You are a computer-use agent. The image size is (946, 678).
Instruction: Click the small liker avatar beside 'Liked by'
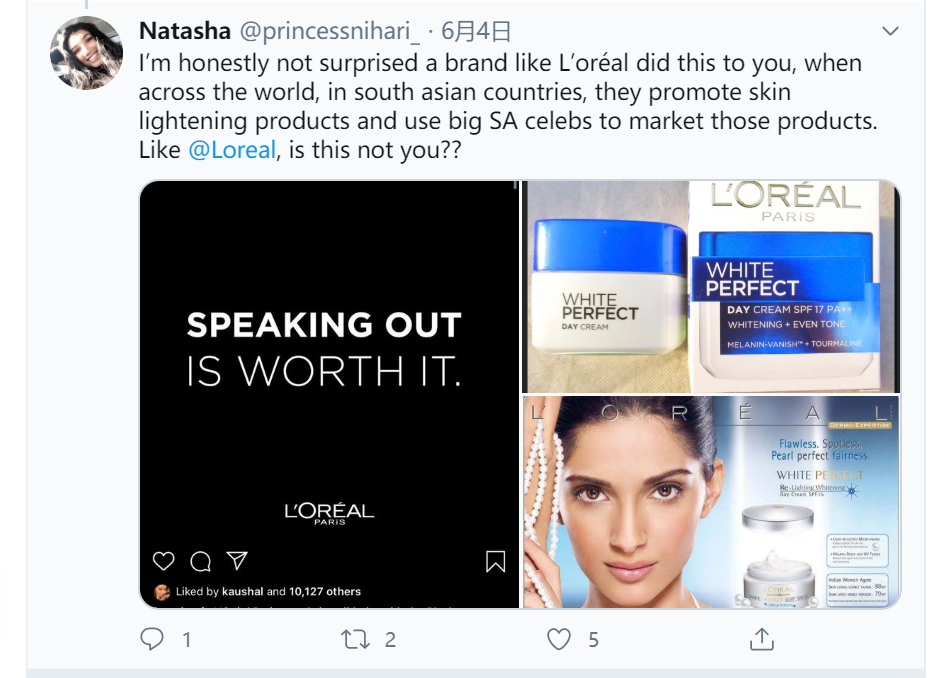pos(162,592)
